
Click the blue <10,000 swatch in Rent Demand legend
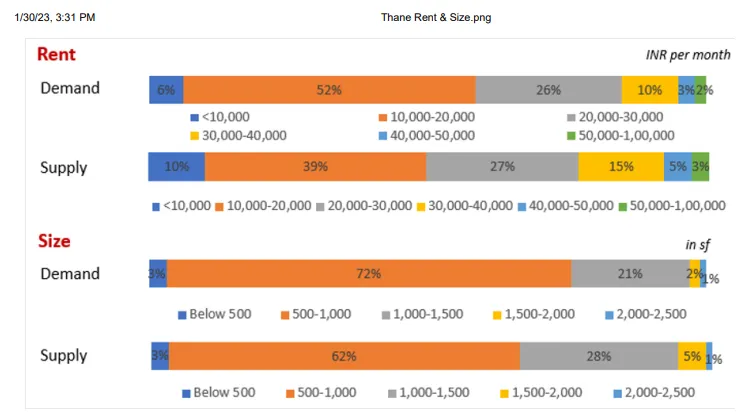pyautogui.click(x=194, y=117)
